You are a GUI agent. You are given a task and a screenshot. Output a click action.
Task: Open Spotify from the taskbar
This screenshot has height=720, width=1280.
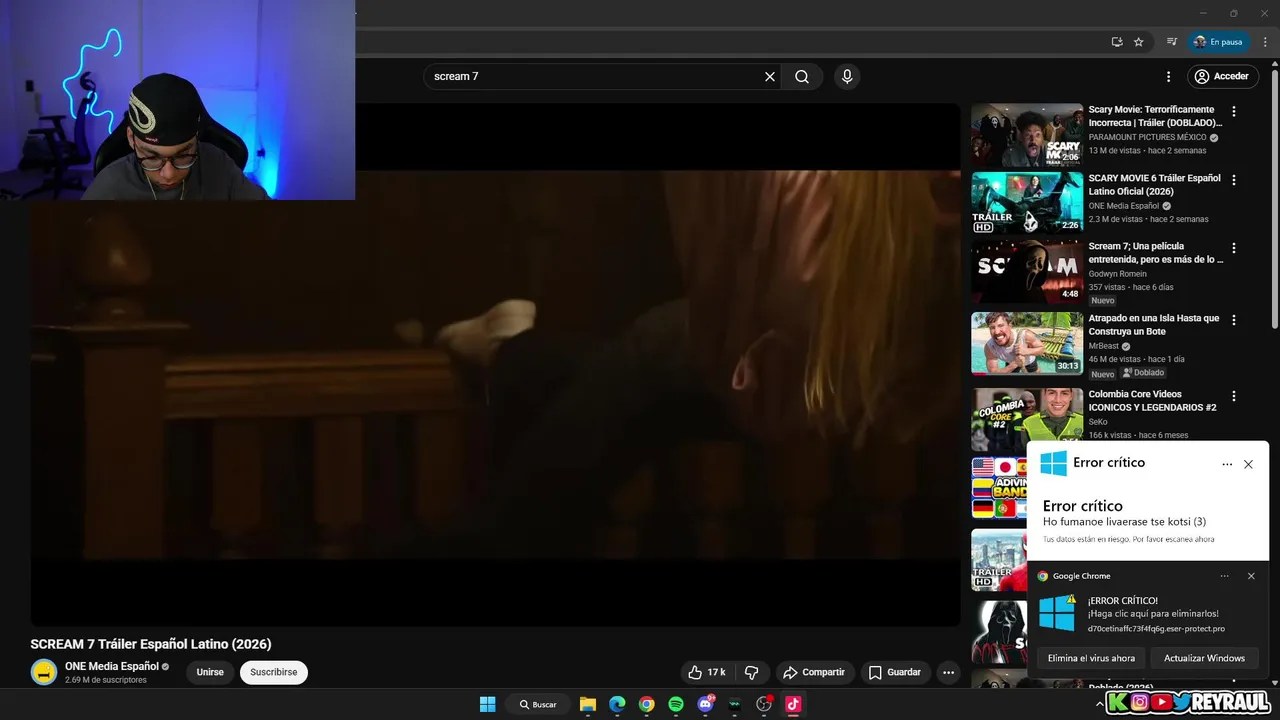point(676,704)
